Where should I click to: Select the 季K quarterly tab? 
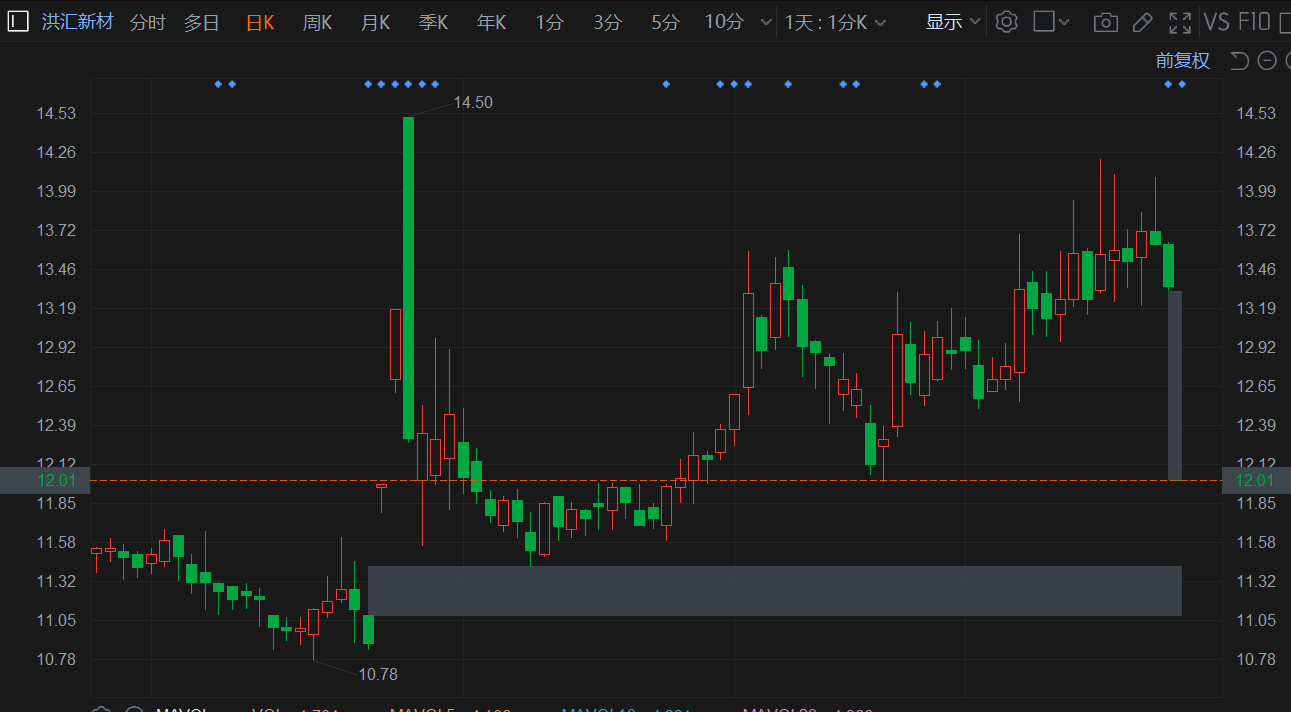coord(434,22)
